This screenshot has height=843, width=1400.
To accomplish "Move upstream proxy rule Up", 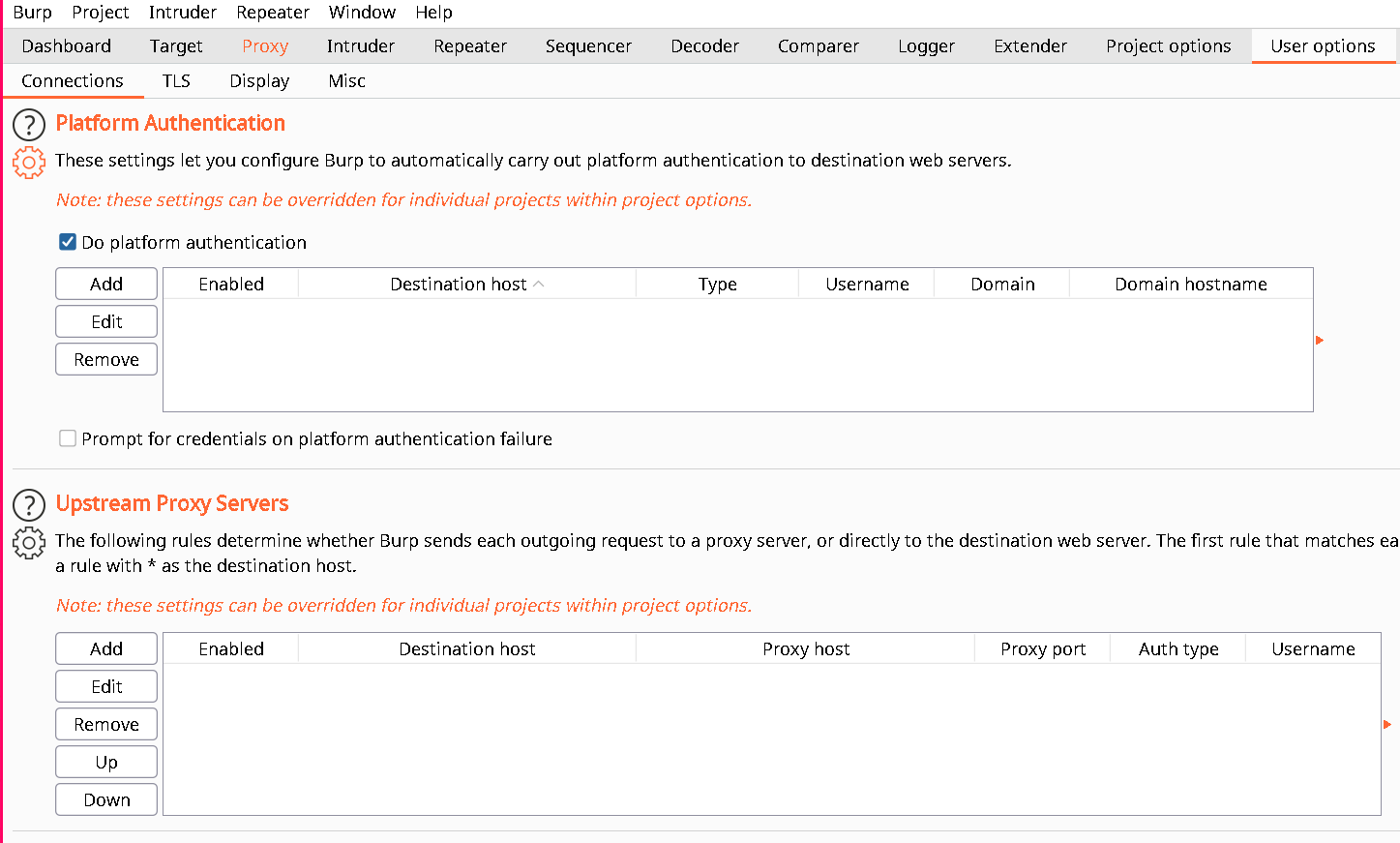I will tap(106, 762).
